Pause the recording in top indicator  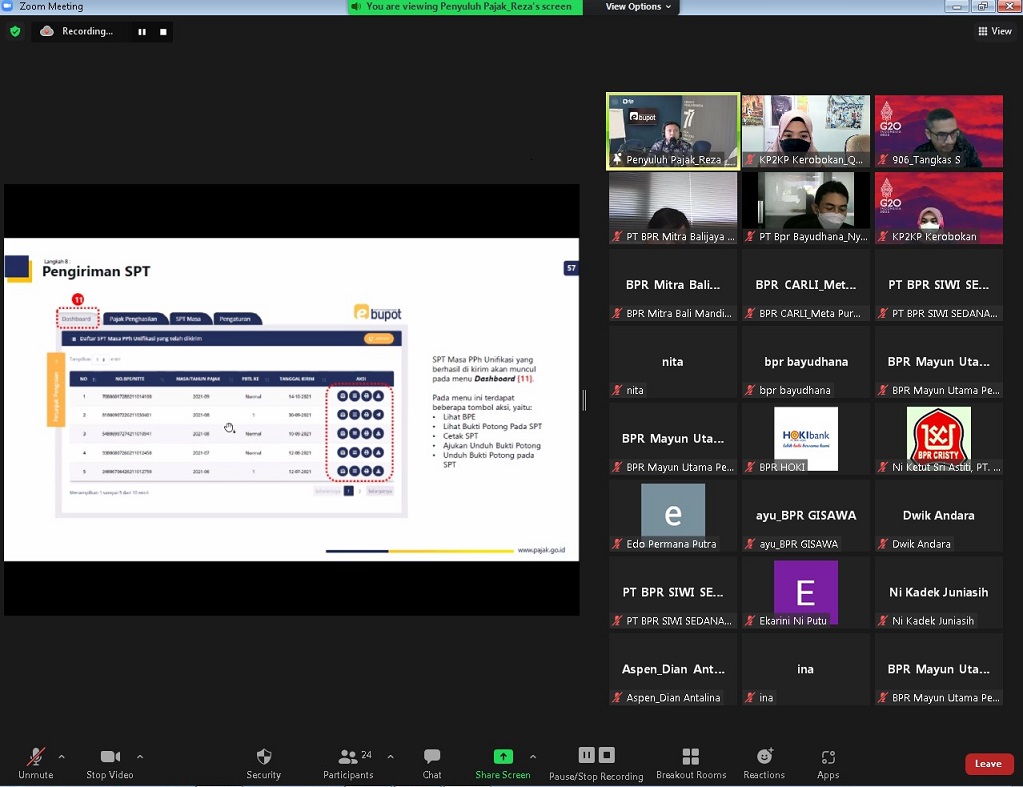click(142, 32)
